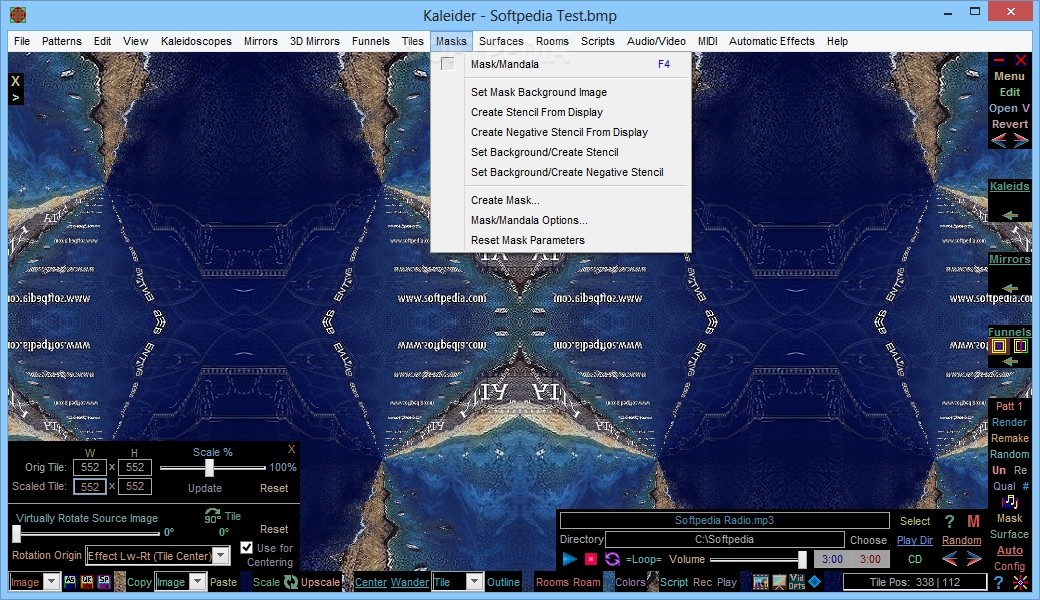1040x600 pixels.
Task: Click the previous track arrow beside CD
Action: (x=950, y=559)
